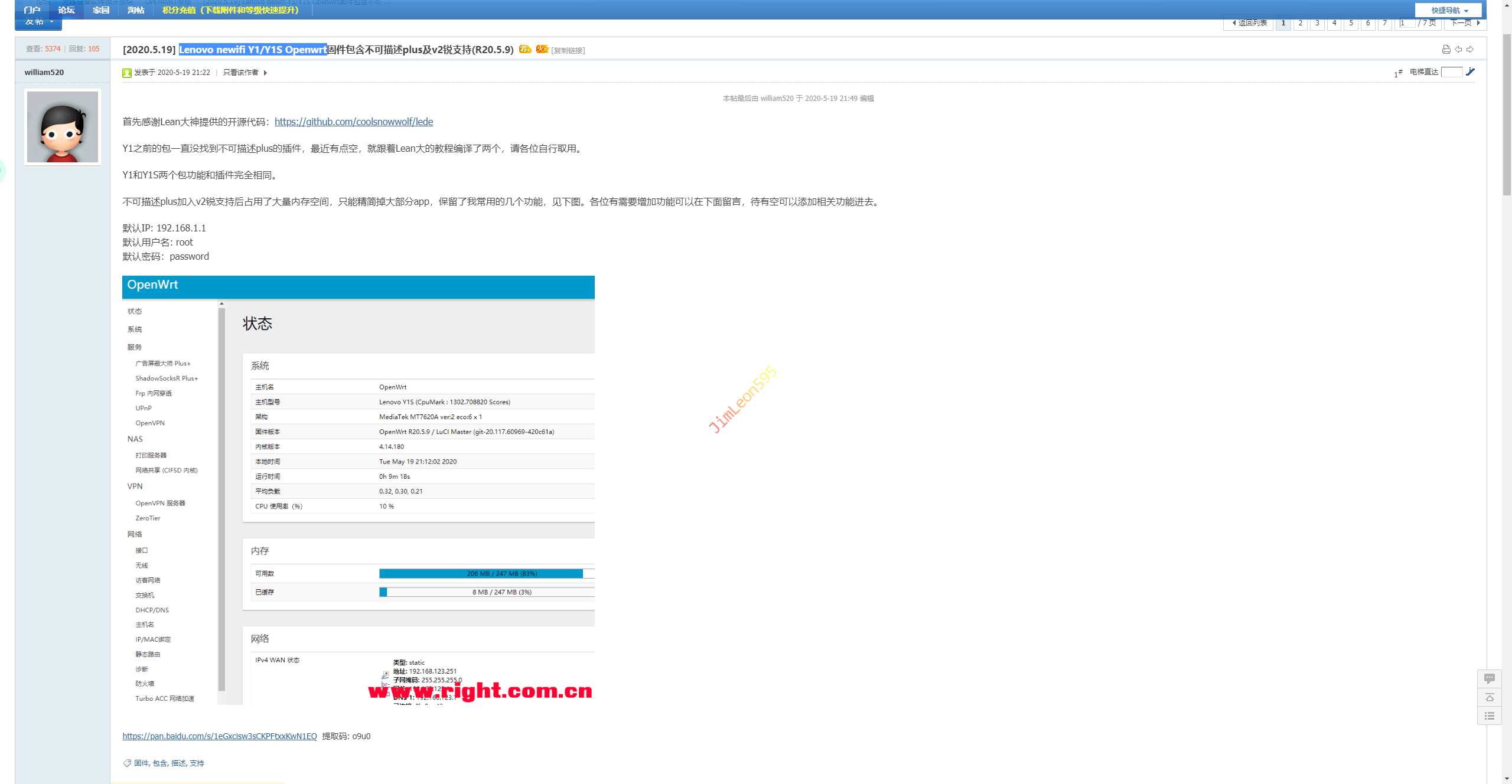The width and height of the screenshot is (1512, 784).
Task: Go to previous thread arrow icon
Action: point(1458,50)
